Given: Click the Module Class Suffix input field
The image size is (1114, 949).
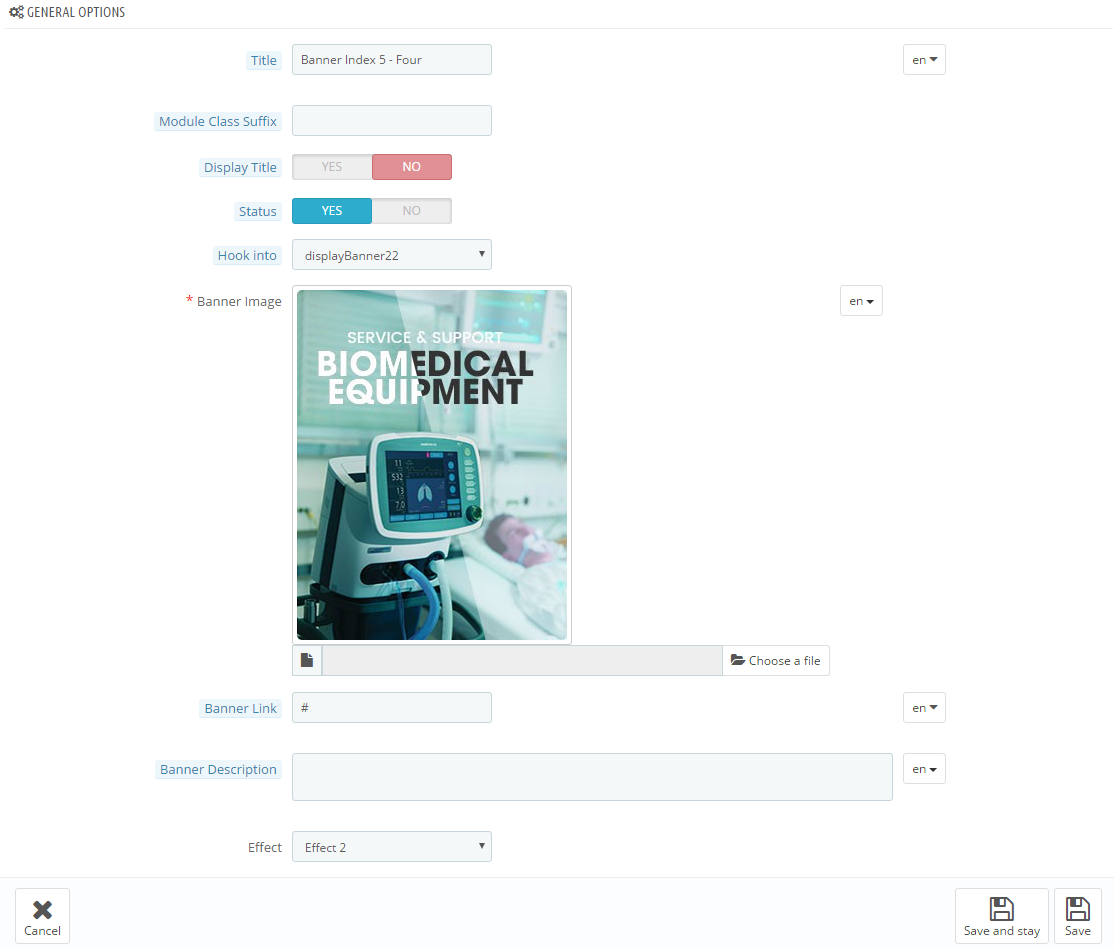Looking at the screenshot, I should 391,121.
